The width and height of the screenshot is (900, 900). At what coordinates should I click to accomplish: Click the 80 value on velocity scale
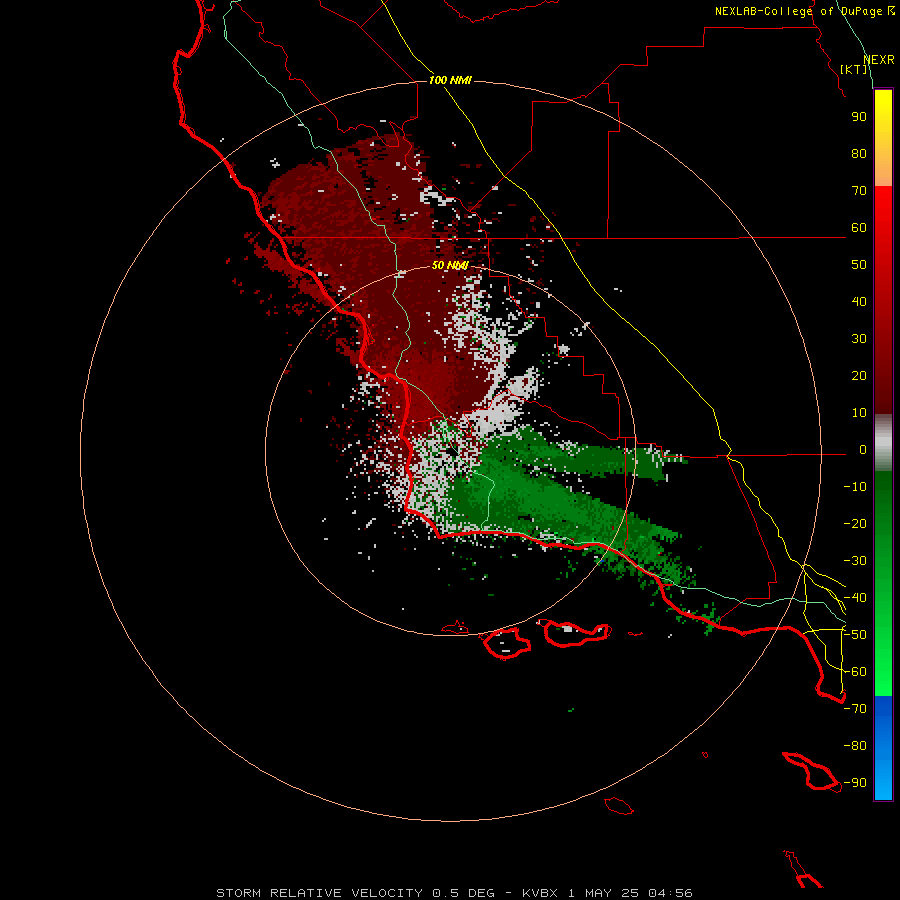tap(859, 154)
